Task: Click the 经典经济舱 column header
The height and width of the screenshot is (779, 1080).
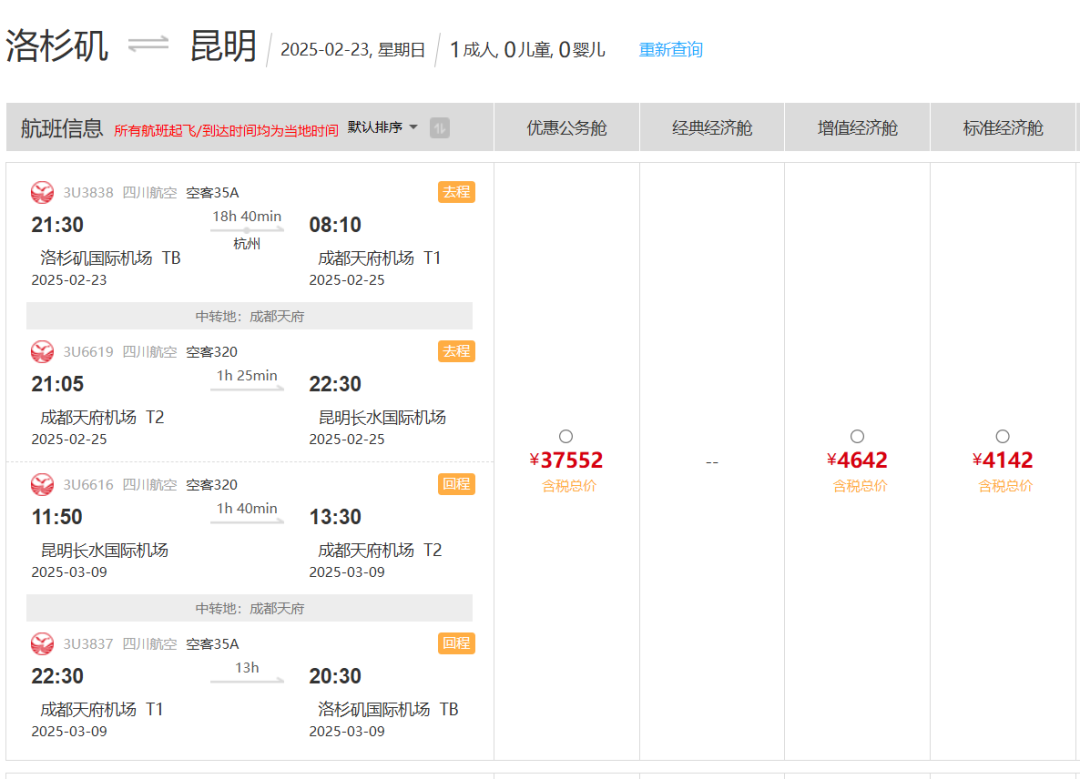Action: [712, 128]
